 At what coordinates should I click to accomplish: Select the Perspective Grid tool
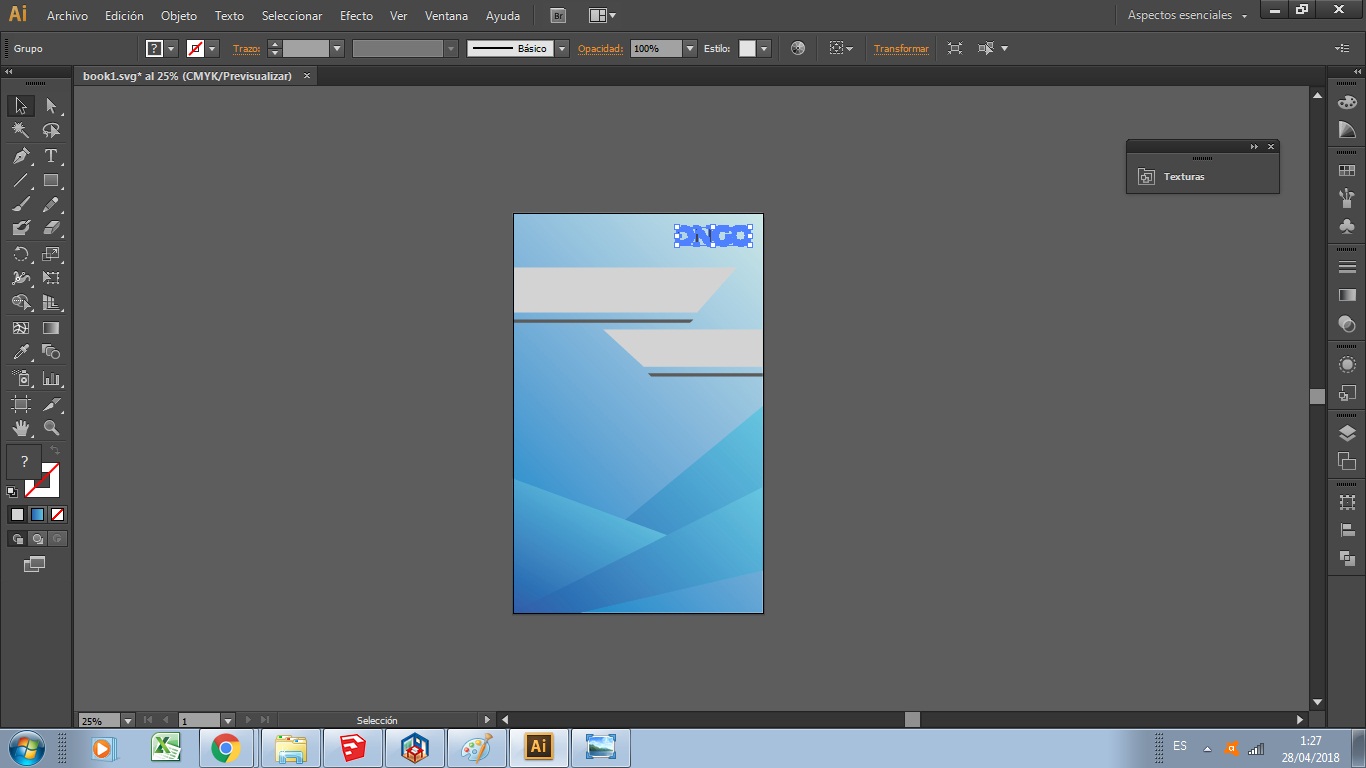point(51,302)
